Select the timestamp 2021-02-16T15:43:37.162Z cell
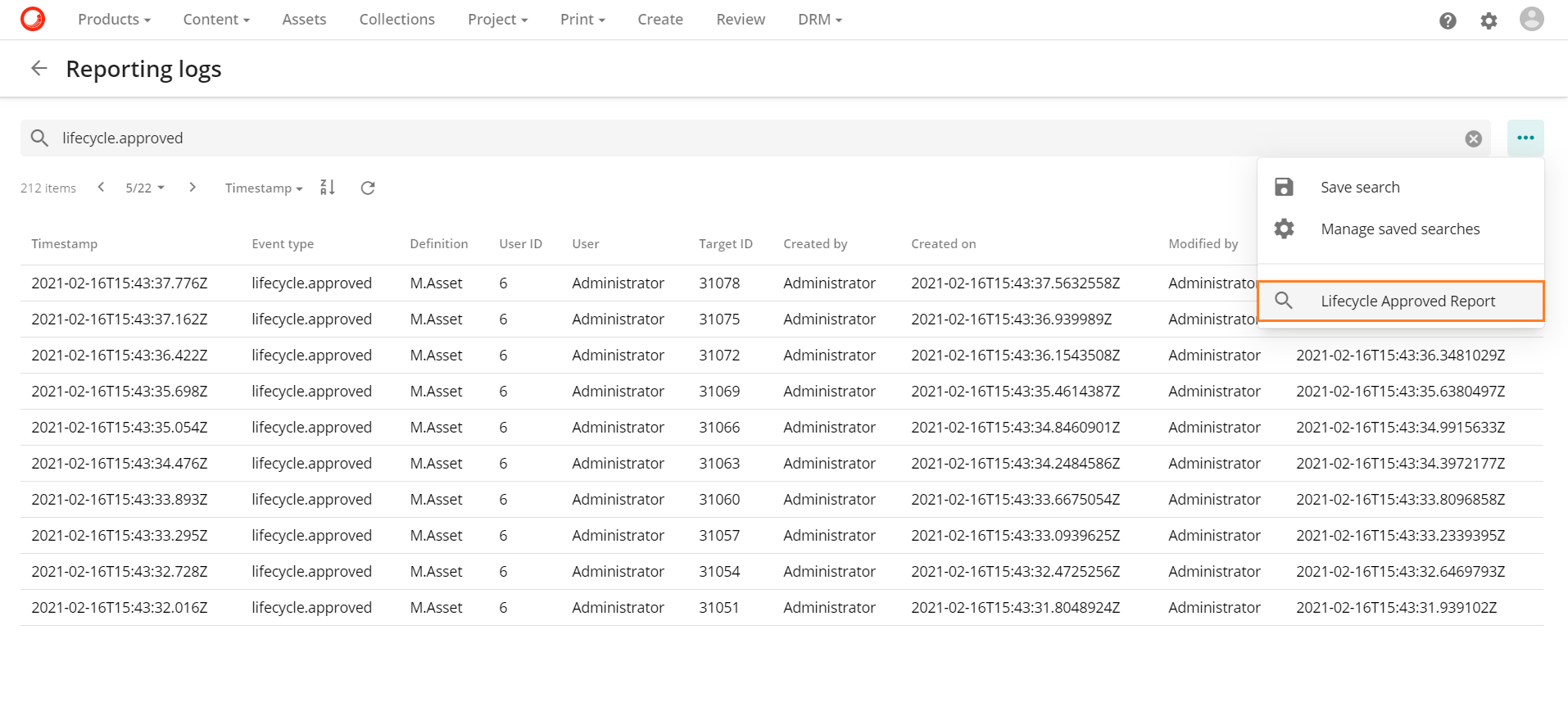 pos(120,319)
